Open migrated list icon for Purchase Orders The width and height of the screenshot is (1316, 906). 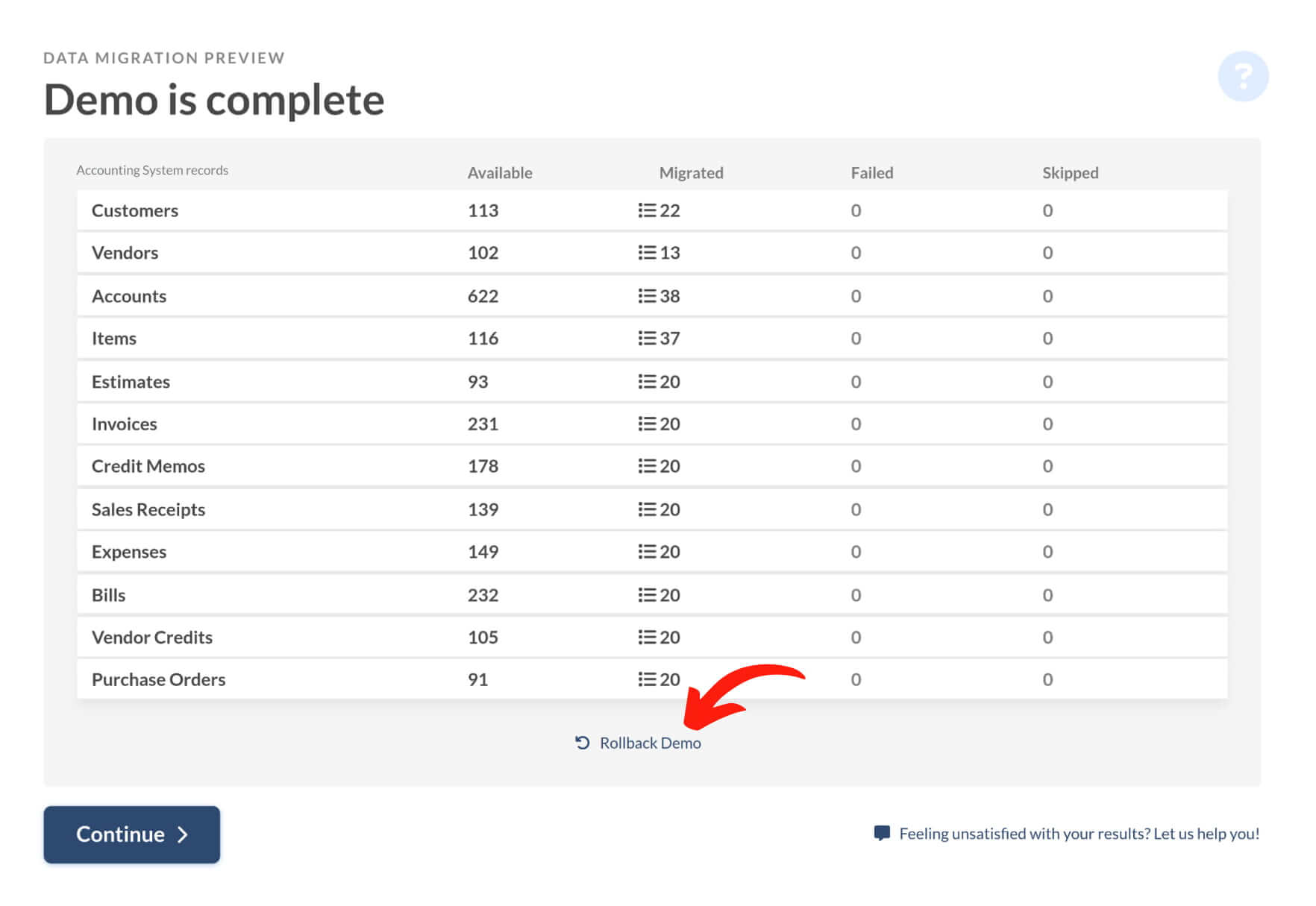pyautogui.click(x=647, y=679)
